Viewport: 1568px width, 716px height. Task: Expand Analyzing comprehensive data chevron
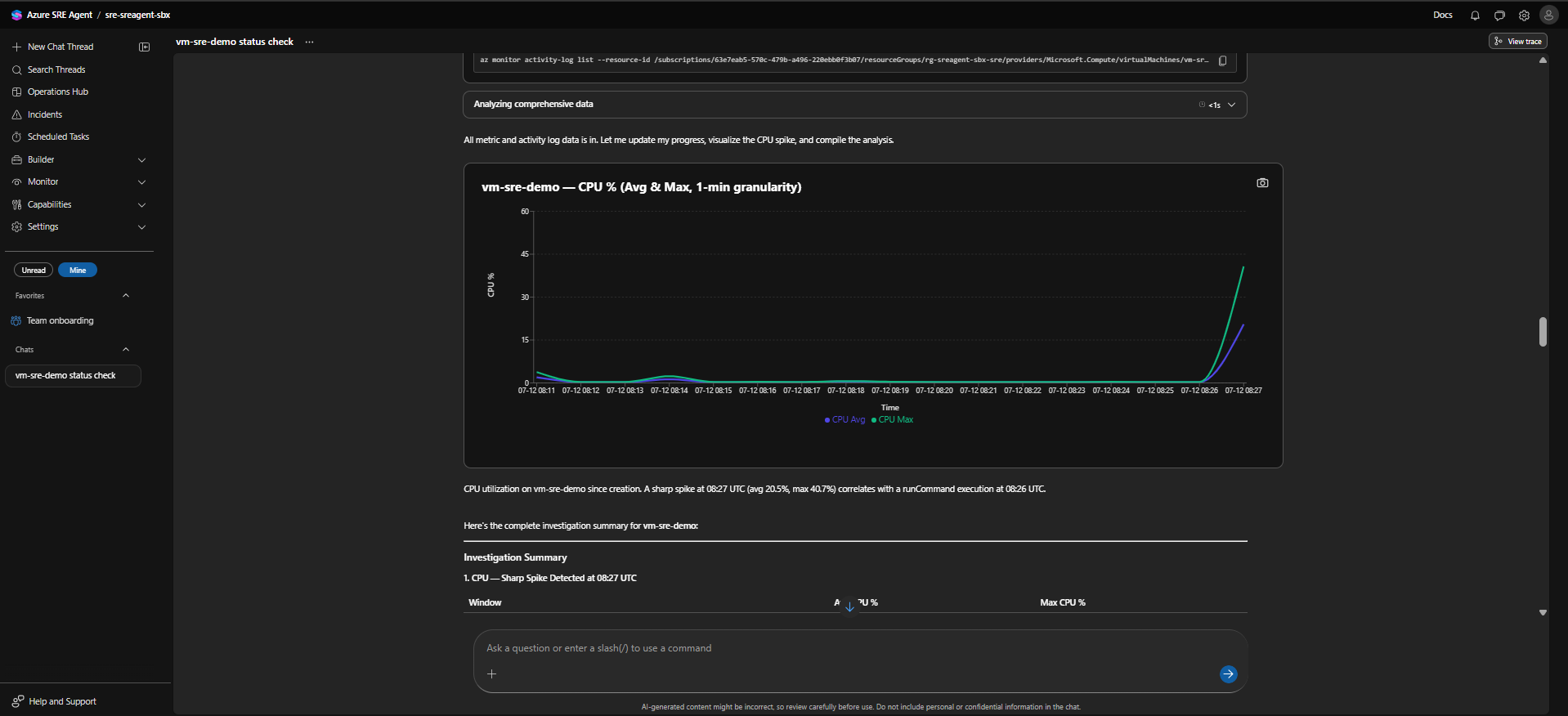coord(1231,105)
